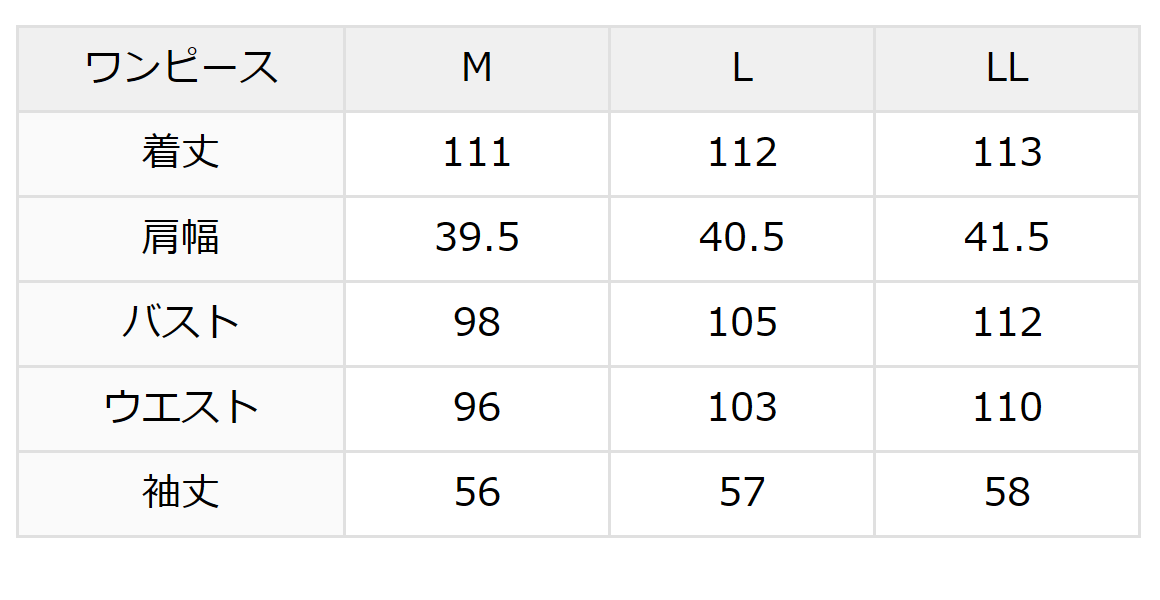The width and height of the screenshot is (1160, 600).
Task: Click the 着丈 row label
Action: coord(181,153)
